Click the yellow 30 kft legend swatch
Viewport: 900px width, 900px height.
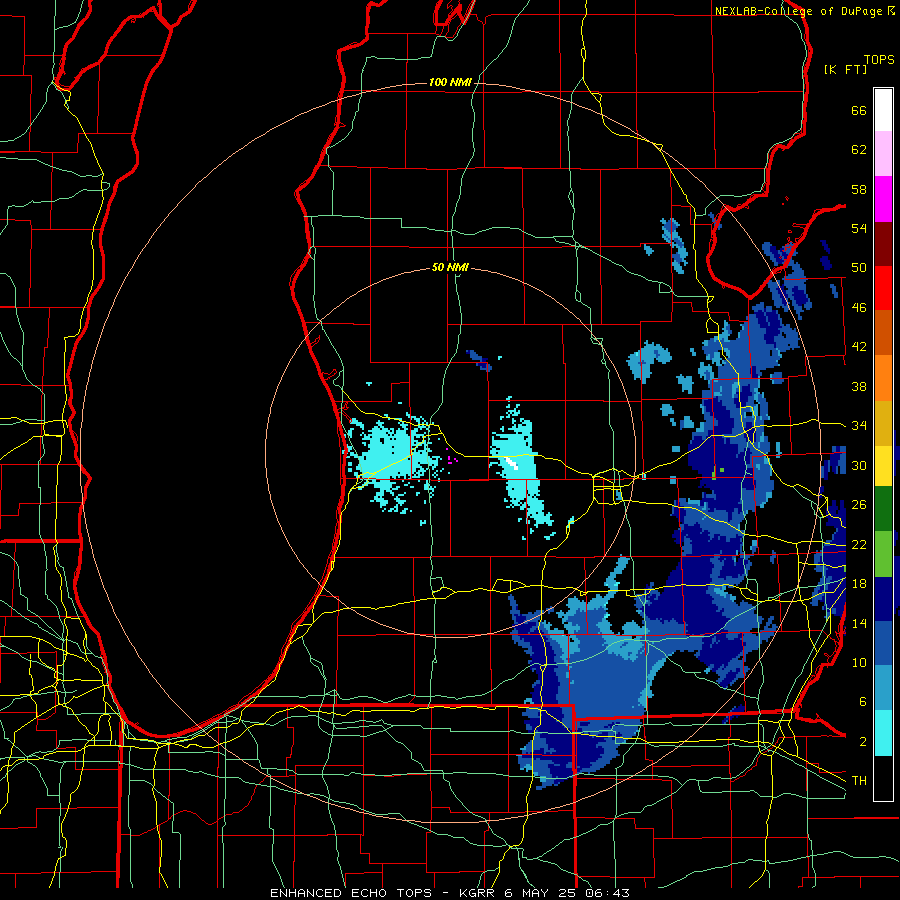(x=883, y=465)
